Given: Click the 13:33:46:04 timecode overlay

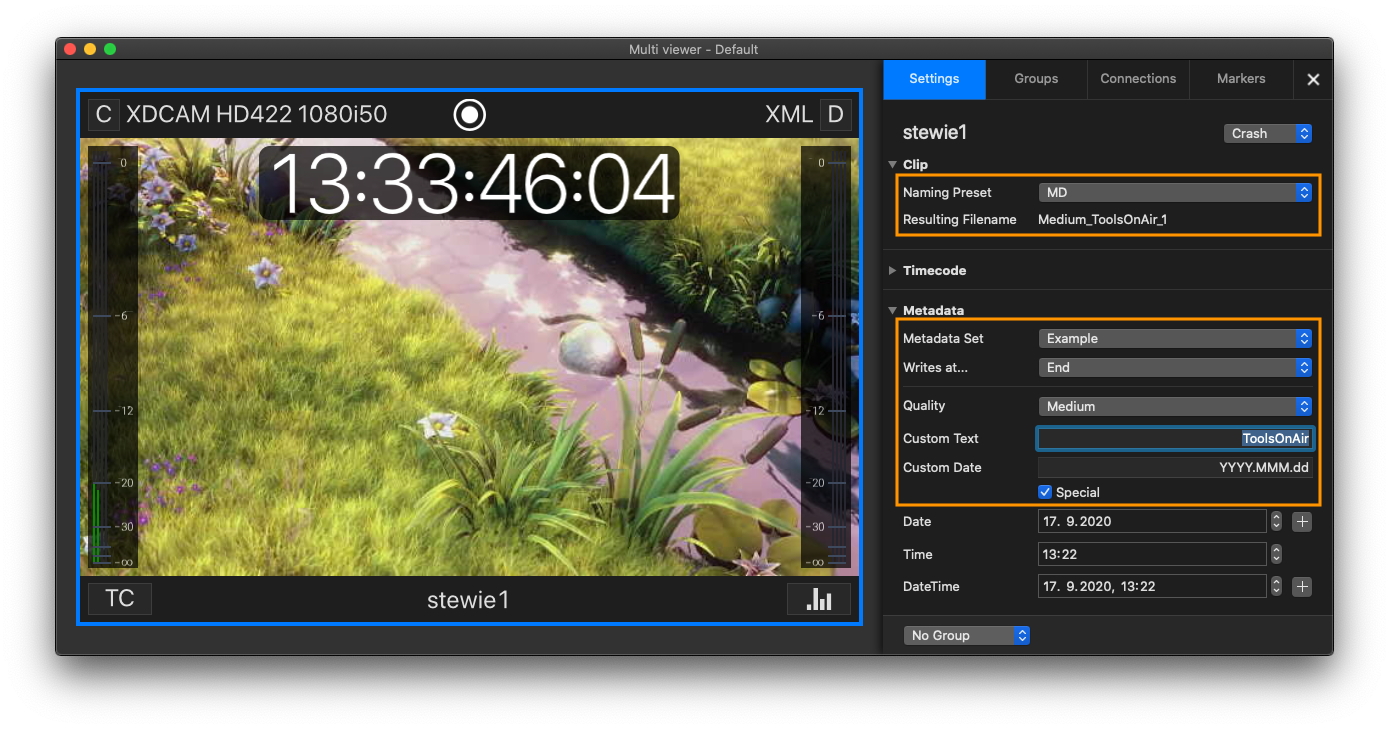Looking at the screenshot, I should click(469, 184).
